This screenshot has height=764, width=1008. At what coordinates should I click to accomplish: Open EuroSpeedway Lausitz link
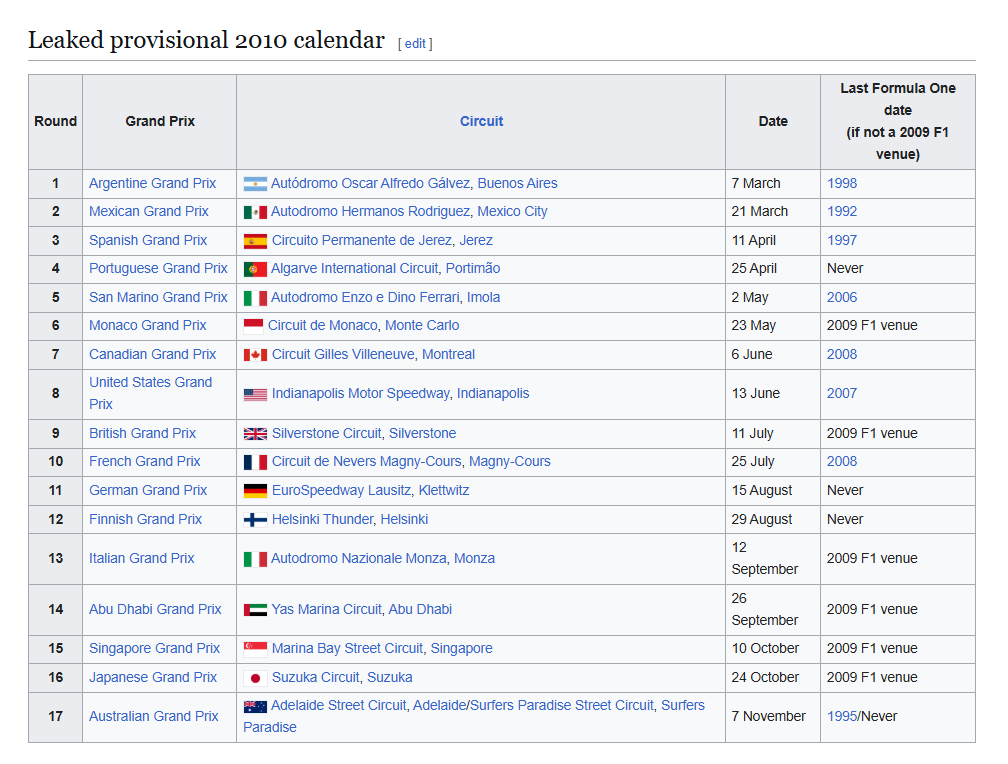click(341, 490)
